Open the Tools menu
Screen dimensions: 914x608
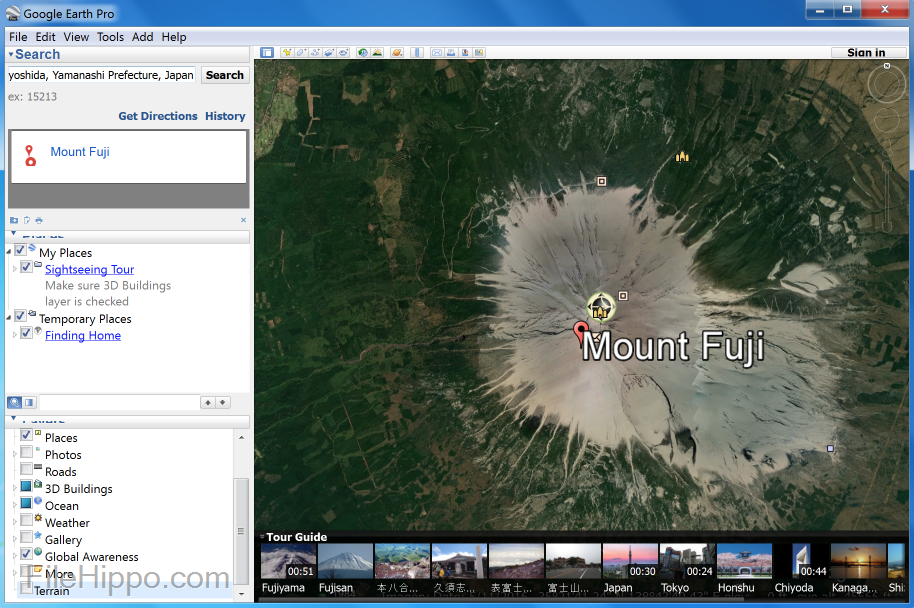pos(110,37)
